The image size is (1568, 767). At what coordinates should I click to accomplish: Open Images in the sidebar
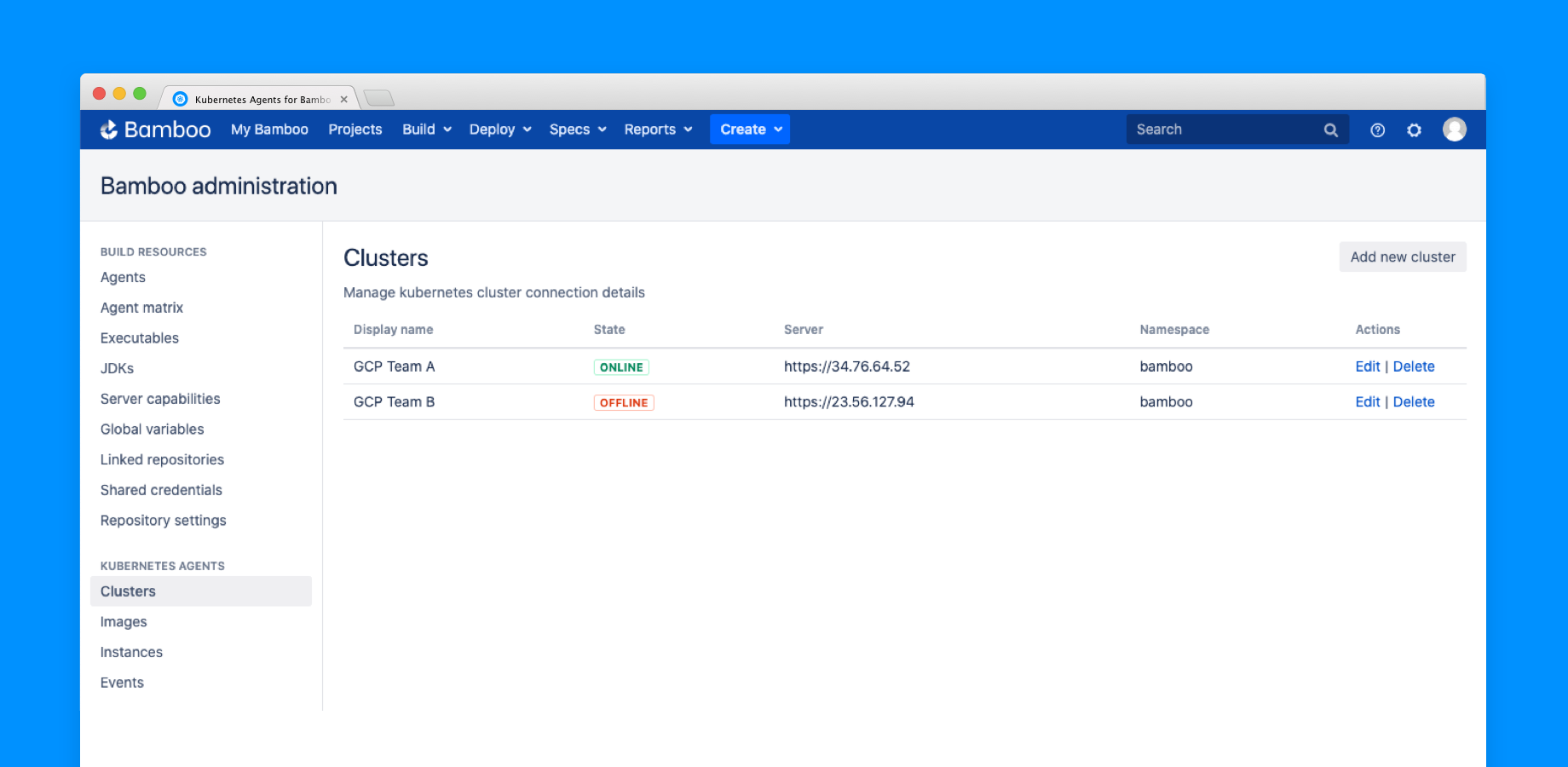click(124, 622)
